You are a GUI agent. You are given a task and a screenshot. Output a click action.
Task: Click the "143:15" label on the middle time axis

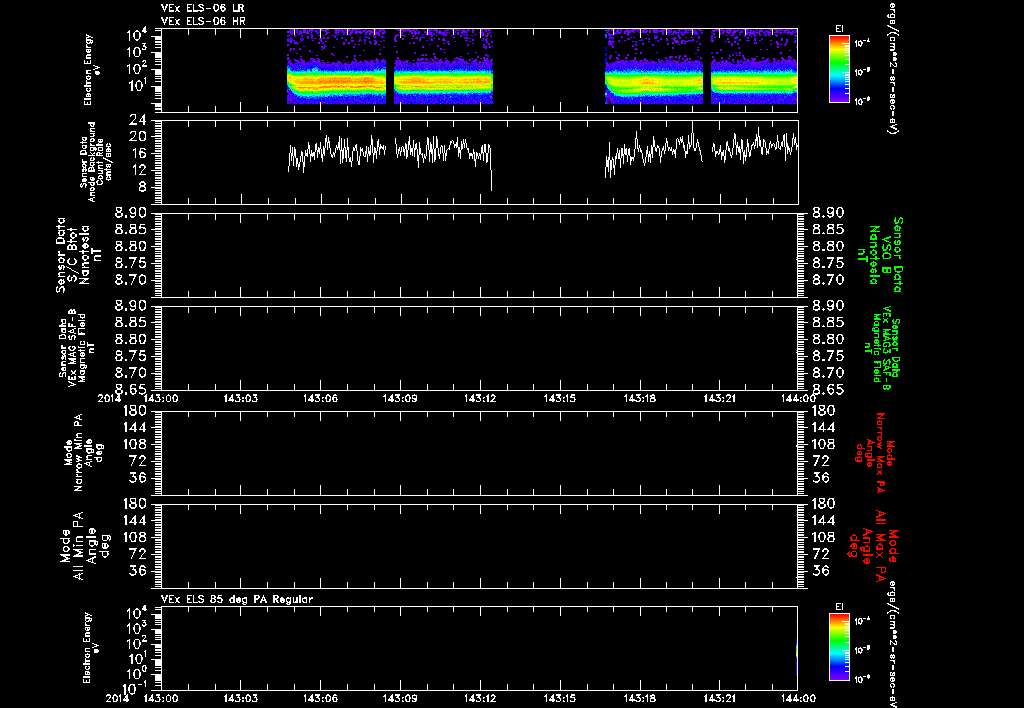(560, 397)
